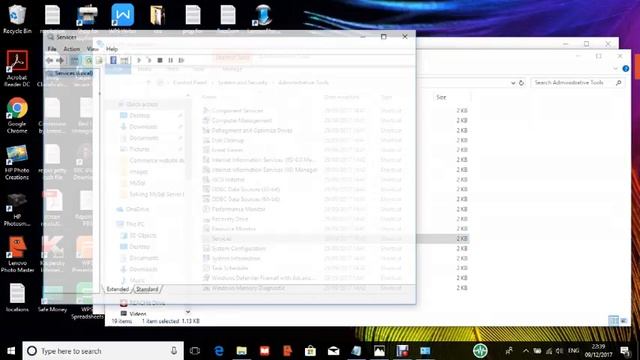Click the blue Help icon in Services toolbar
The image size is (640, 360).
pos(113,60)
